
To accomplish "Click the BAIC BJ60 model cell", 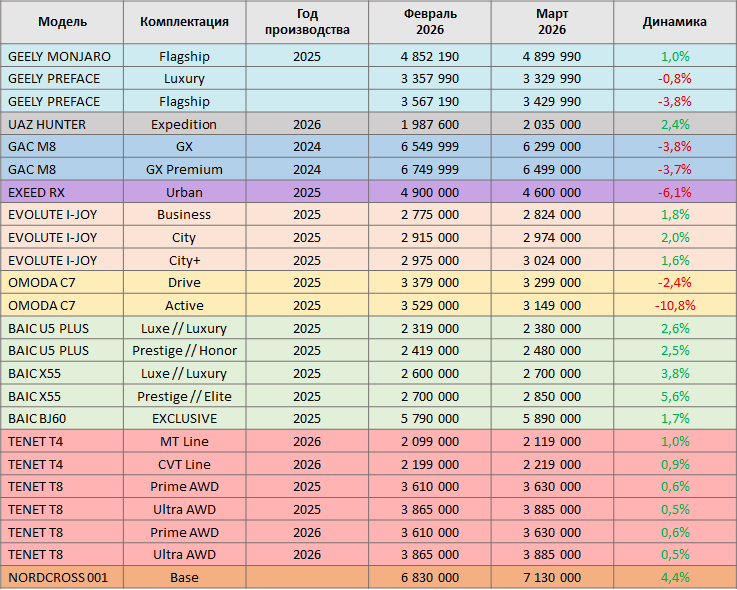I will point(41,418).
